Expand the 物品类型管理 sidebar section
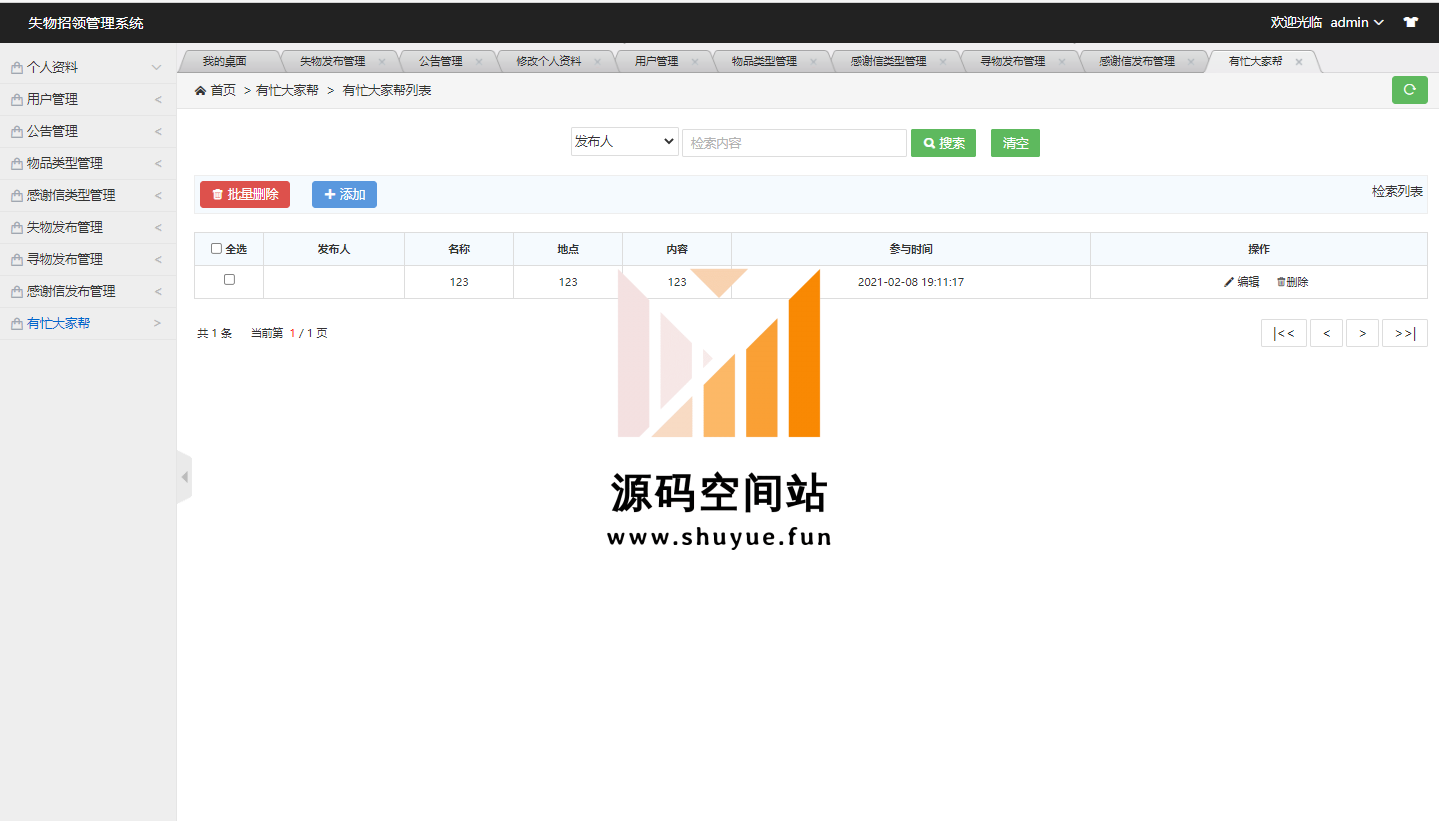The width and height of the screenshot is (1439, 821). click(x=158, y=164)
